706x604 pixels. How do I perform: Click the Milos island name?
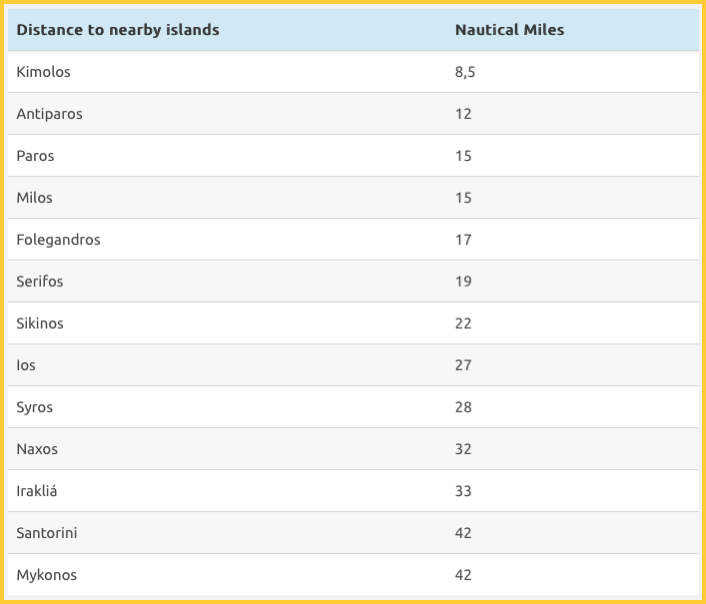click(35, 198)
